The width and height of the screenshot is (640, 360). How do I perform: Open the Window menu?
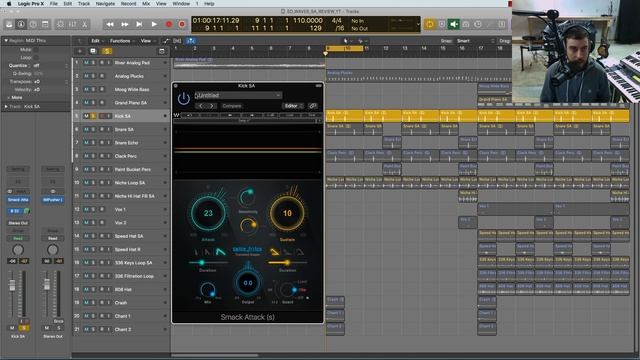[x=181, y=4]
